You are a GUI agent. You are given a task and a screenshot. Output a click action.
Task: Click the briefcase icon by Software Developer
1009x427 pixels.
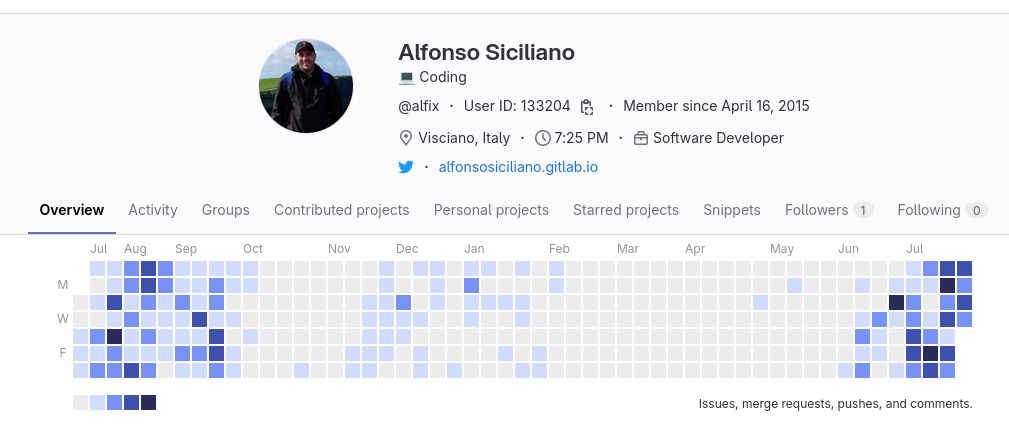click(641, 138)
